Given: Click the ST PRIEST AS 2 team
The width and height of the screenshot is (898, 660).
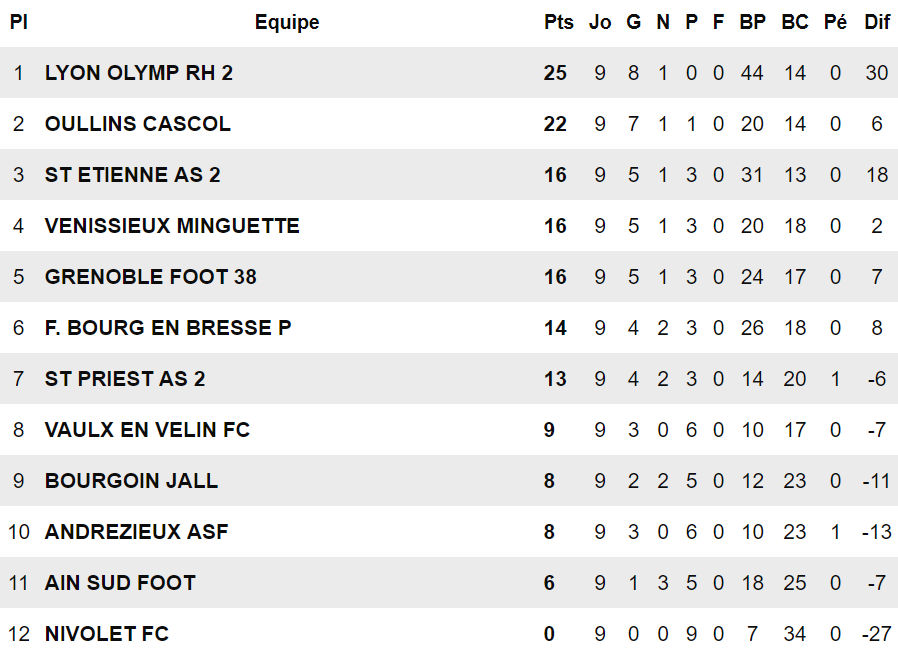Looking at the screenshot, I should pyautogui.click(x=125, y=379).
